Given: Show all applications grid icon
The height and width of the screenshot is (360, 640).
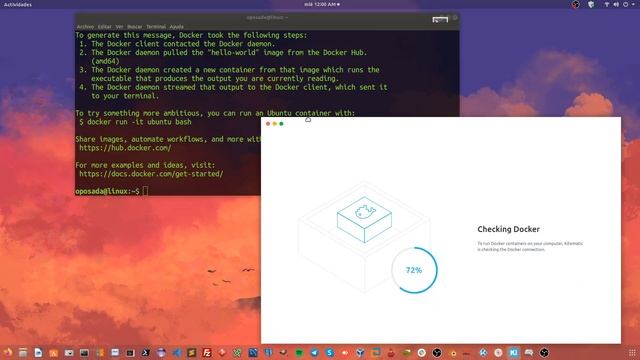Looking at the screenshot, I should click(x=632, y=353).
